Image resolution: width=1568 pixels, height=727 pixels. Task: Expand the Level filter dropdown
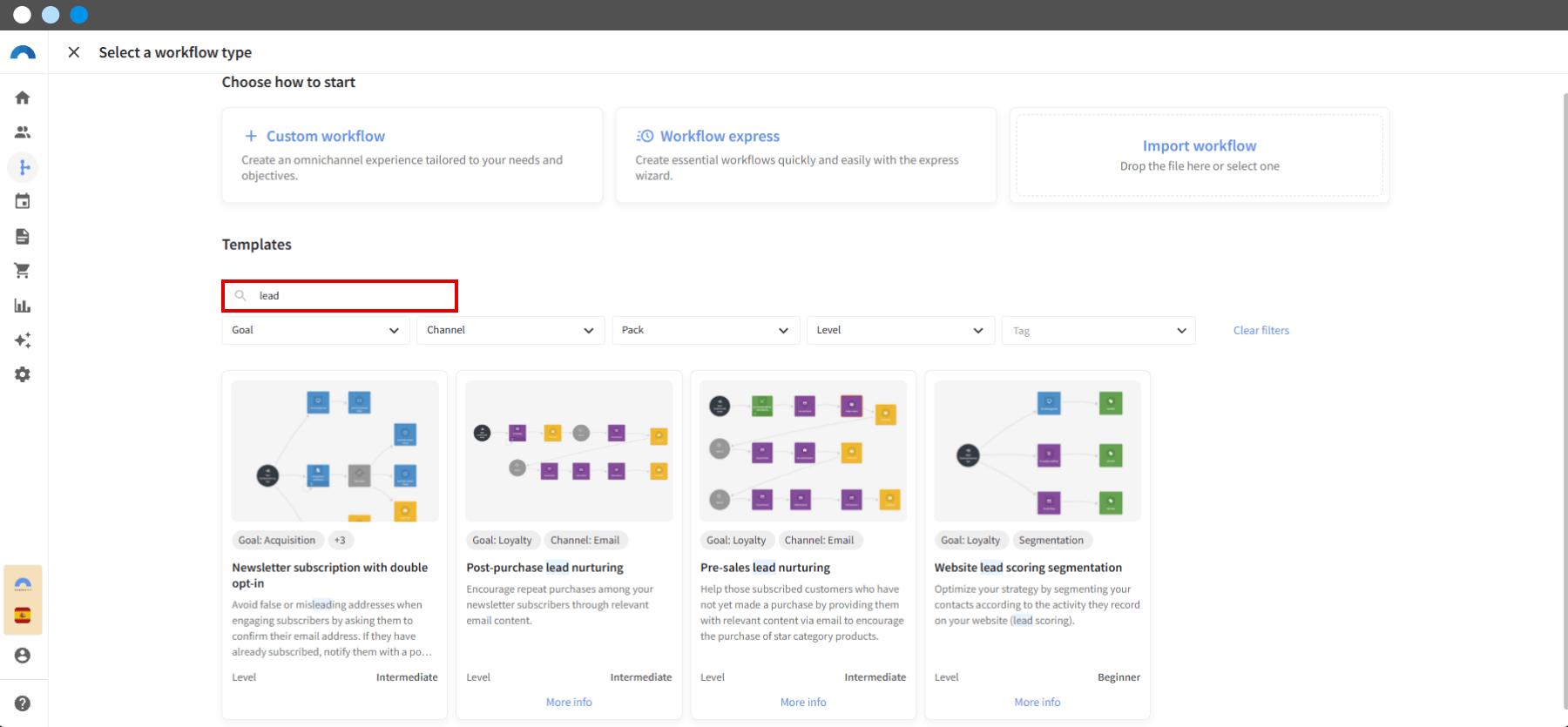901,330
